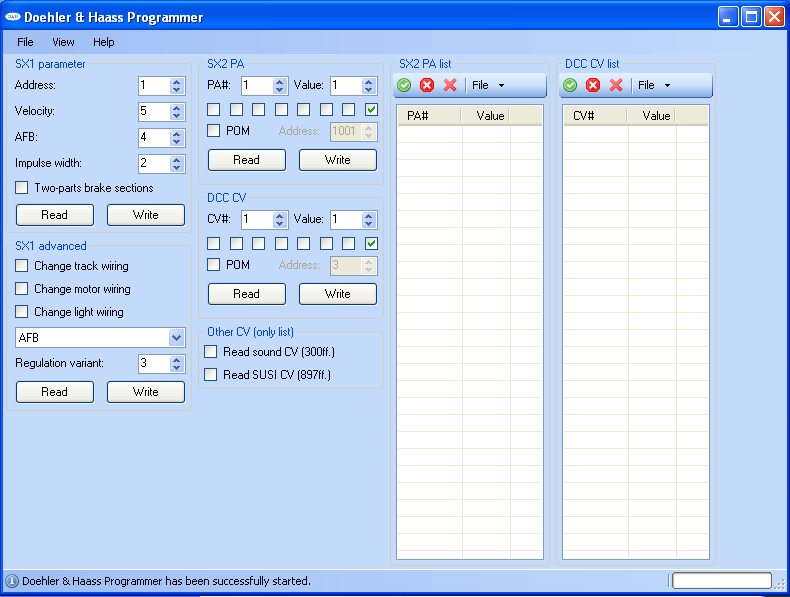Click red circle stop icon in DCC CV list
The height and width of the screenshot is (597, 790).
[593, 85]
